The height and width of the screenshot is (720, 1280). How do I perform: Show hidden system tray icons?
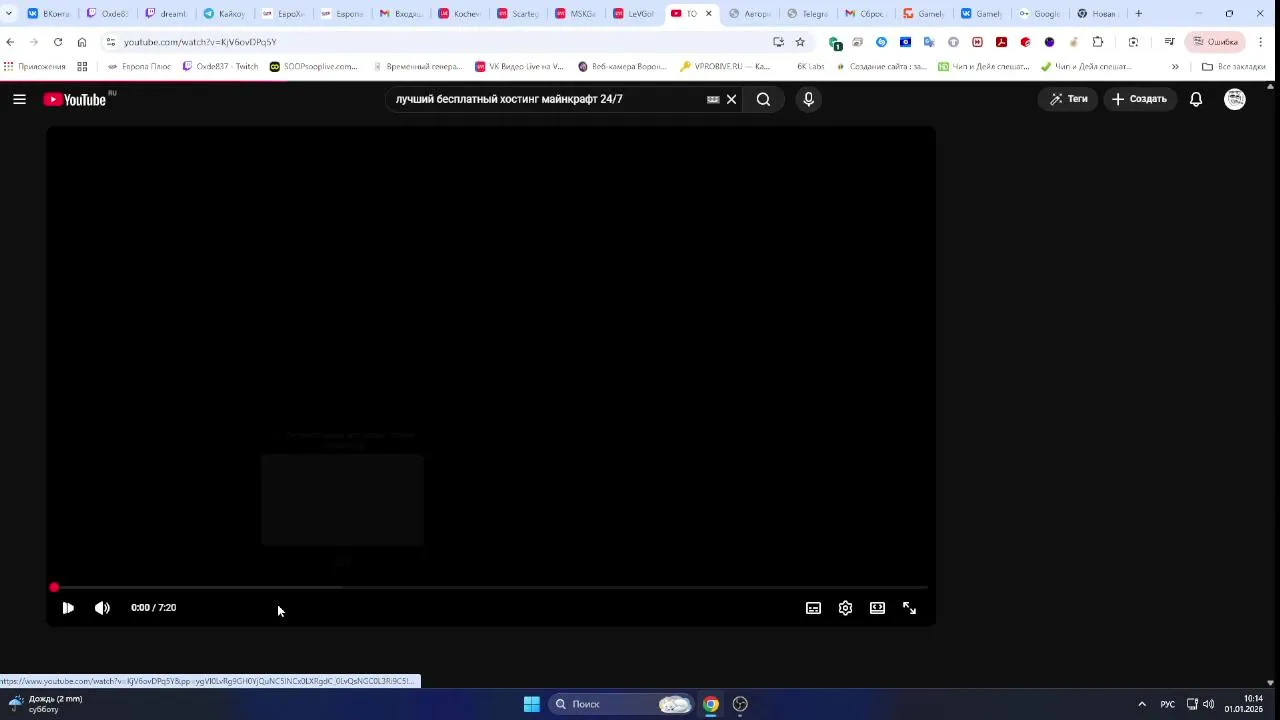1142,704
